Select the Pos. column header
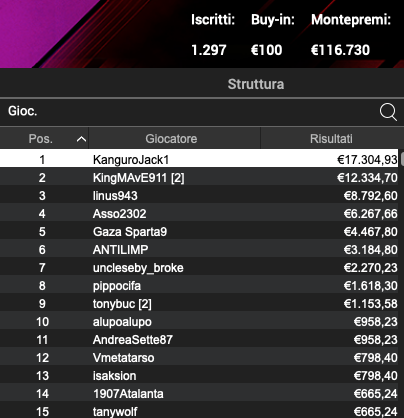The image size is (404, 418). (44, 138)
